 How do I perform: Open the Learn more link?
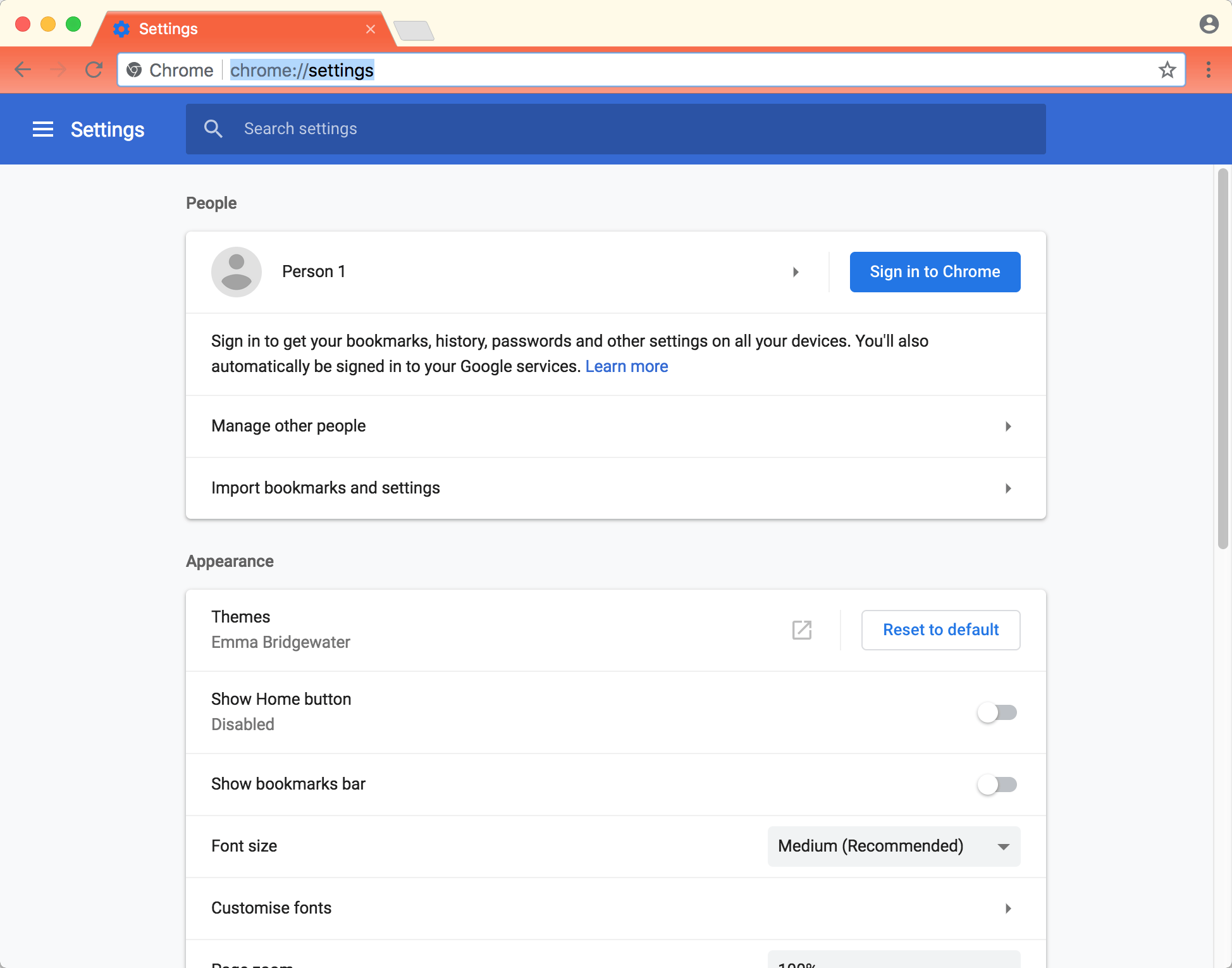point(627,367)
